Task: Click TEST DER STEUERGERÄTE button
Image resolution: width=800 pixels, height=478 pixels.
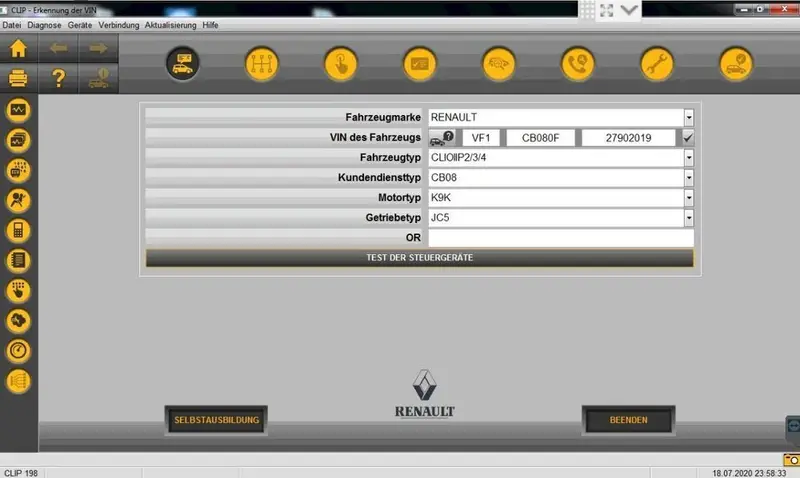Action: tap(420, 258)
